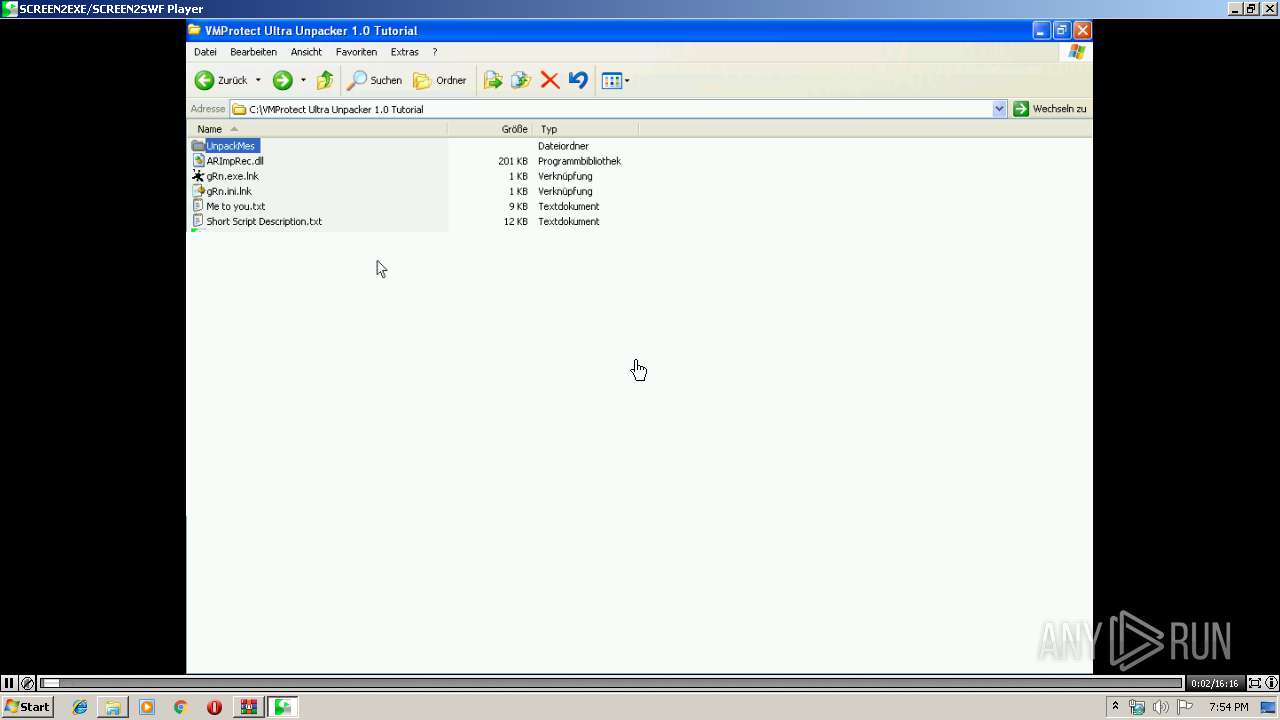The height and width of the screenshot is (720, 1280).
Task: Click the player info icon
Action: [1271, 683]
